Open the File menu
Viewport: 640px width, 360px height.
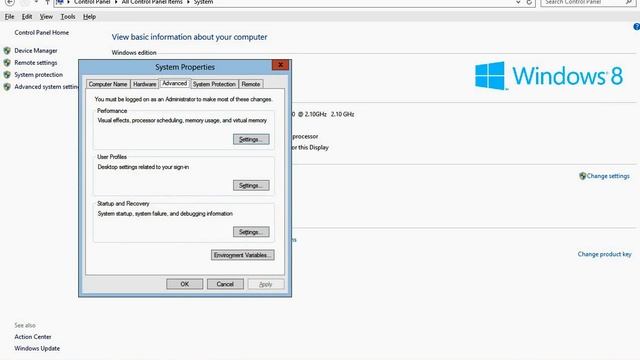coord(9,17)
